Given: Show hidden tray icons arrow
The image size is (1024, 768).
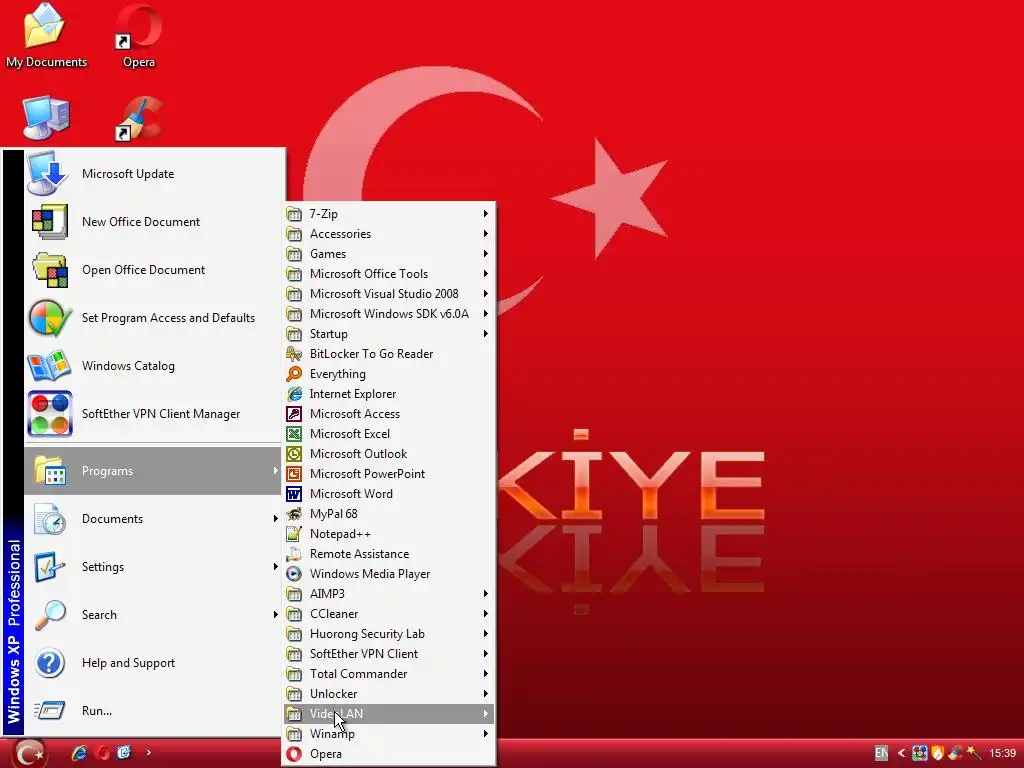Looking at the screenshot, I should pos(901,753).
